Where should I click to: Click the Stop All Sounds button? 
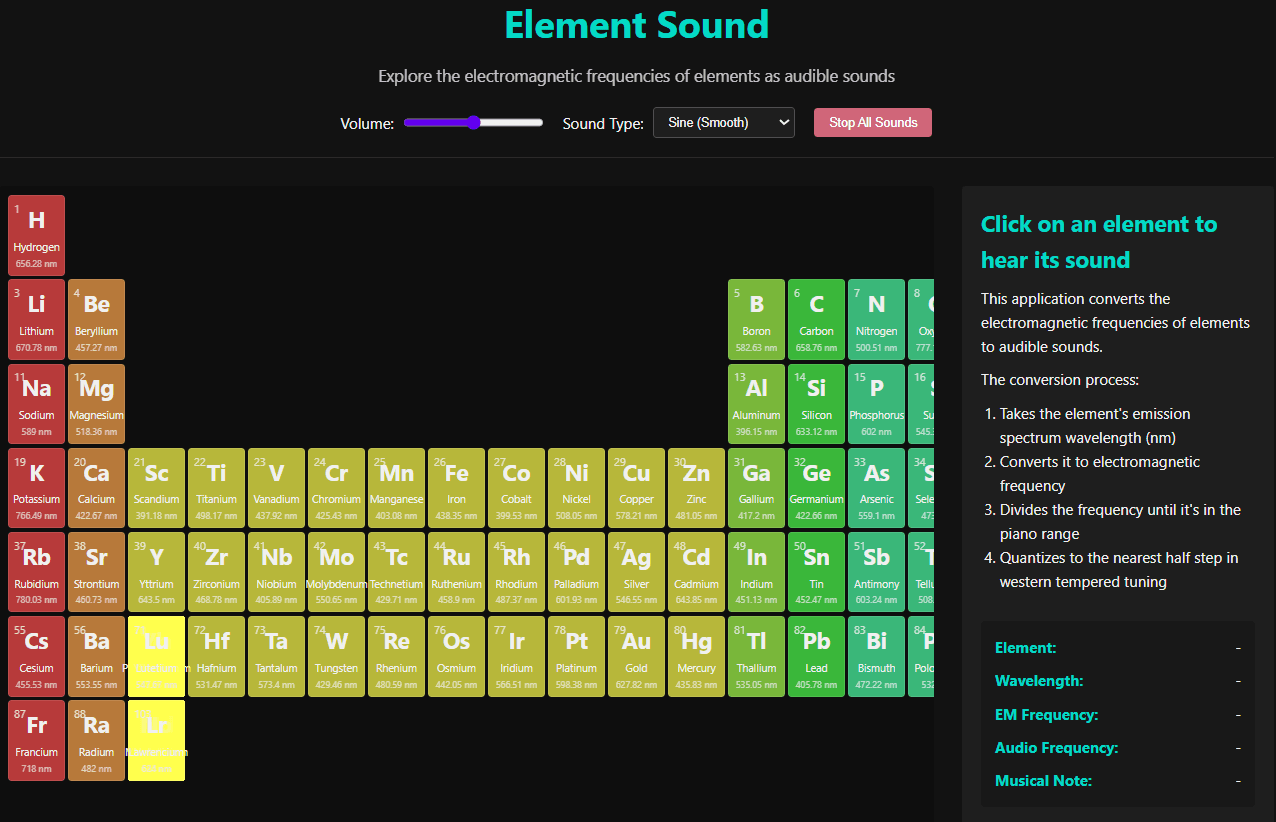(x=873, y=122)
